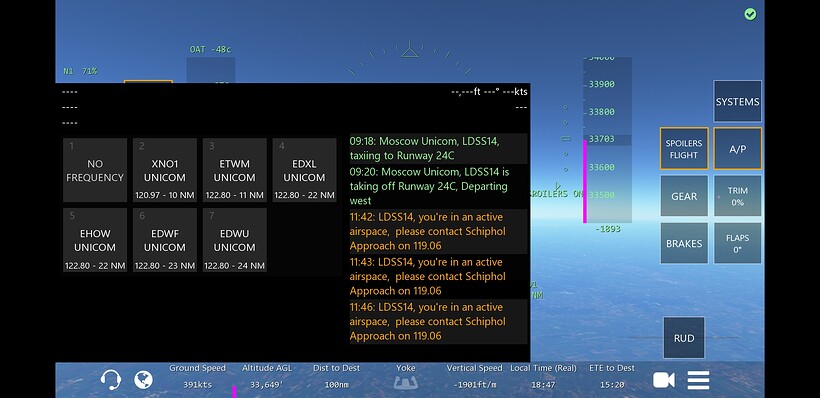Select NO FREQUENCY tile

95,170
